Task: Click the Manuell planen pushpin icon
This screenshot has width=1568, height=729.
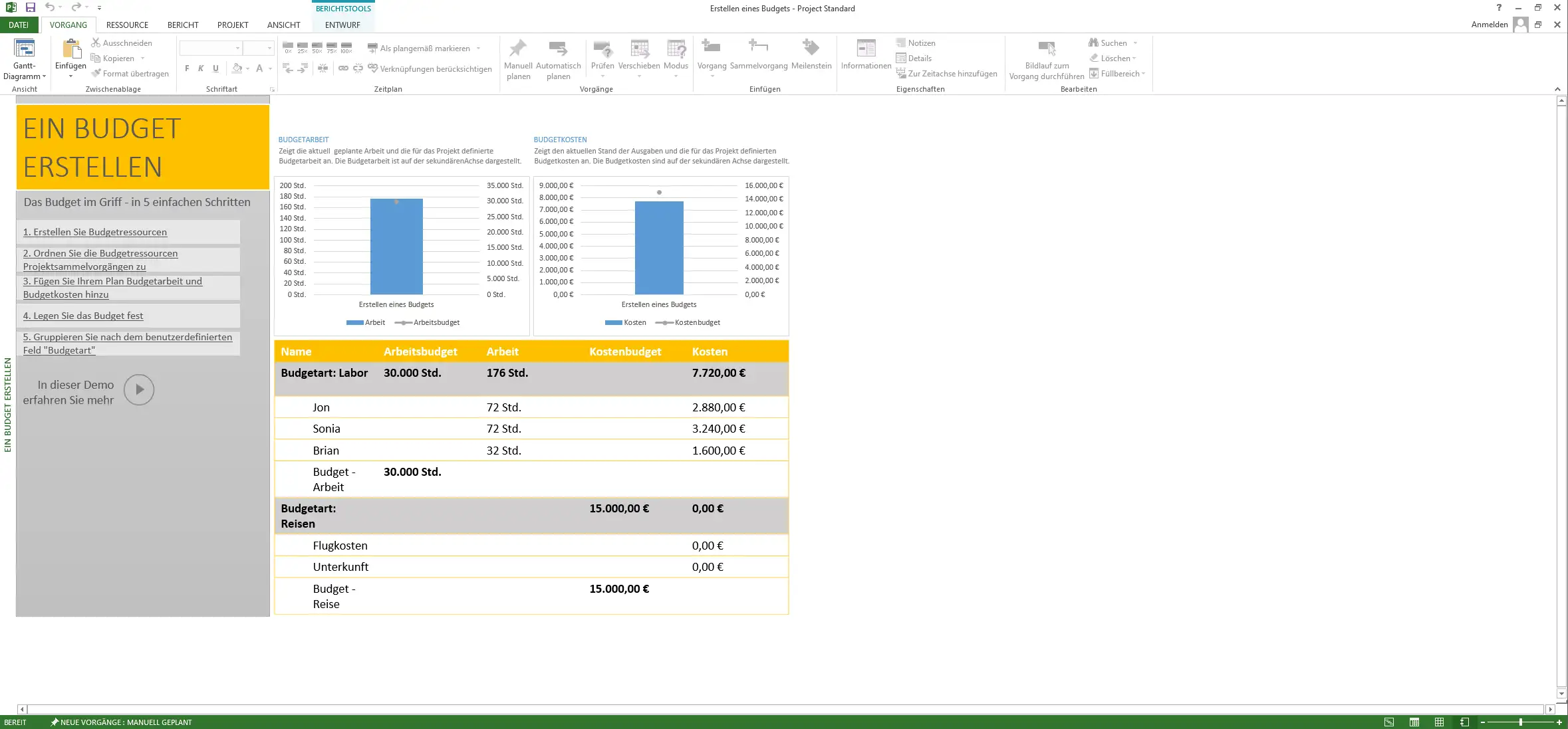Action: click(517, 49)
